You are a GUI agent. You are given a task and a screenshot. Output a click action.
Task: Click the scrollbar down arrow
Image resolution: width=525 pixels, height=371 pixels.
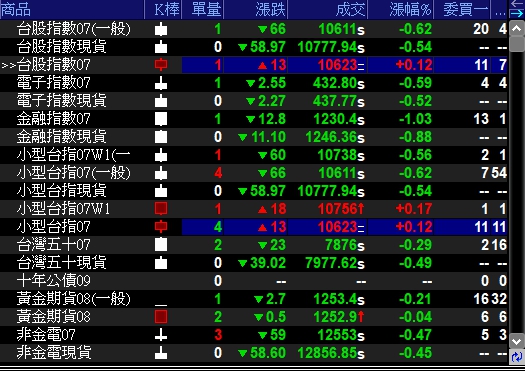[x=517, y=342]
